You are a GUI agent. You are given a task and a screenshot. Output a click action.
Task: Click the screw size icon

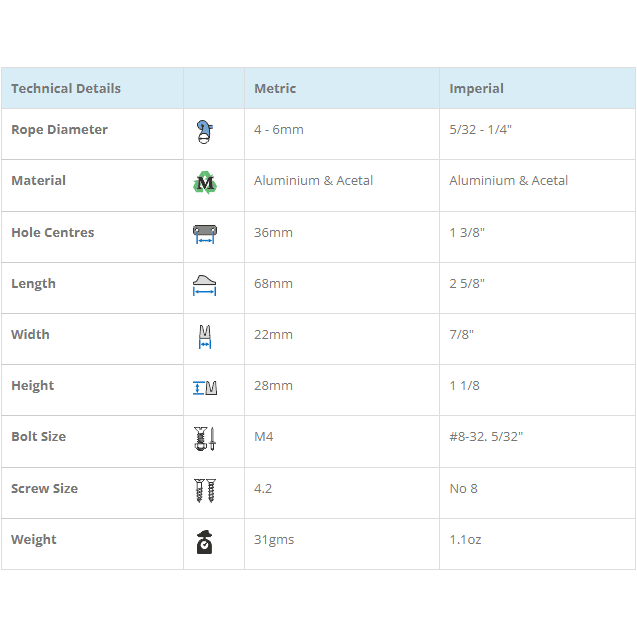[x=204, y=490]
